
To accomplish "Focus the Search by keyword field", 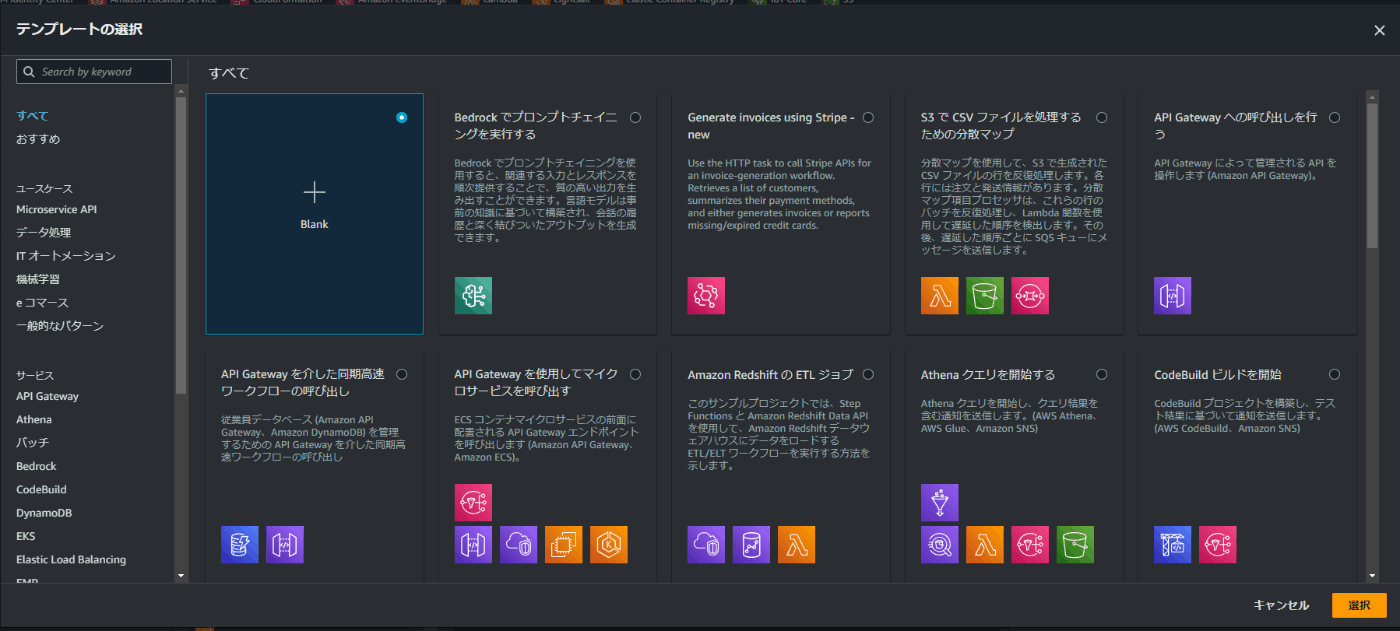I will [x=94, y=72].
